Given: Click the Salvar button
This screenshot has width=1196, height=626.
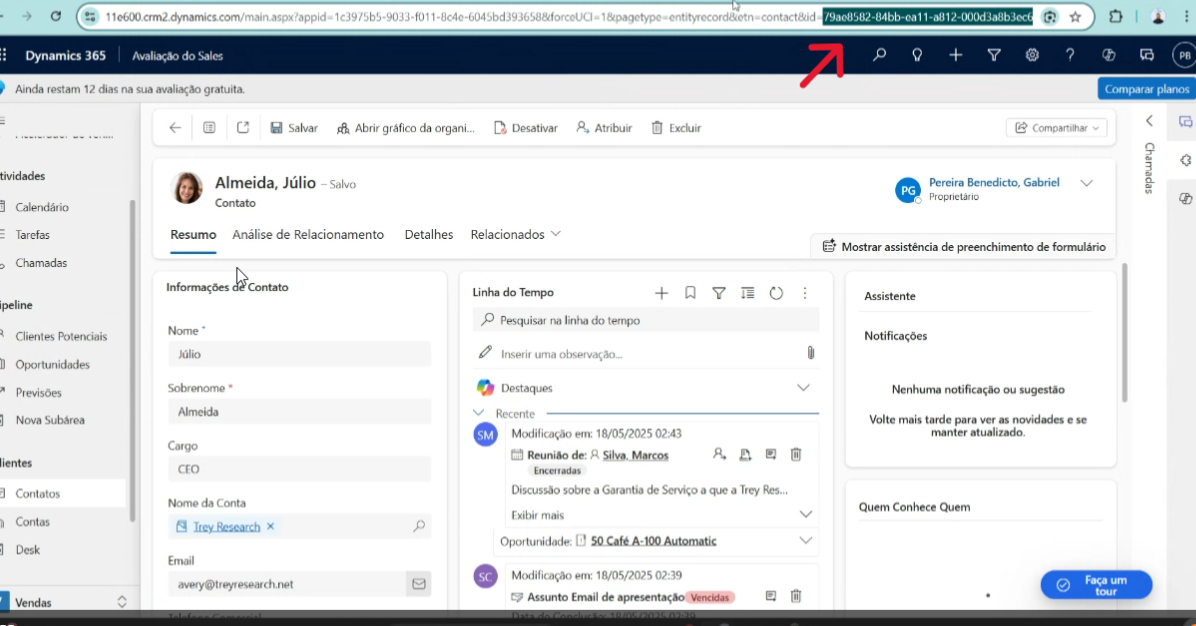Looking at the screenshot, I should tap(294, 128).
